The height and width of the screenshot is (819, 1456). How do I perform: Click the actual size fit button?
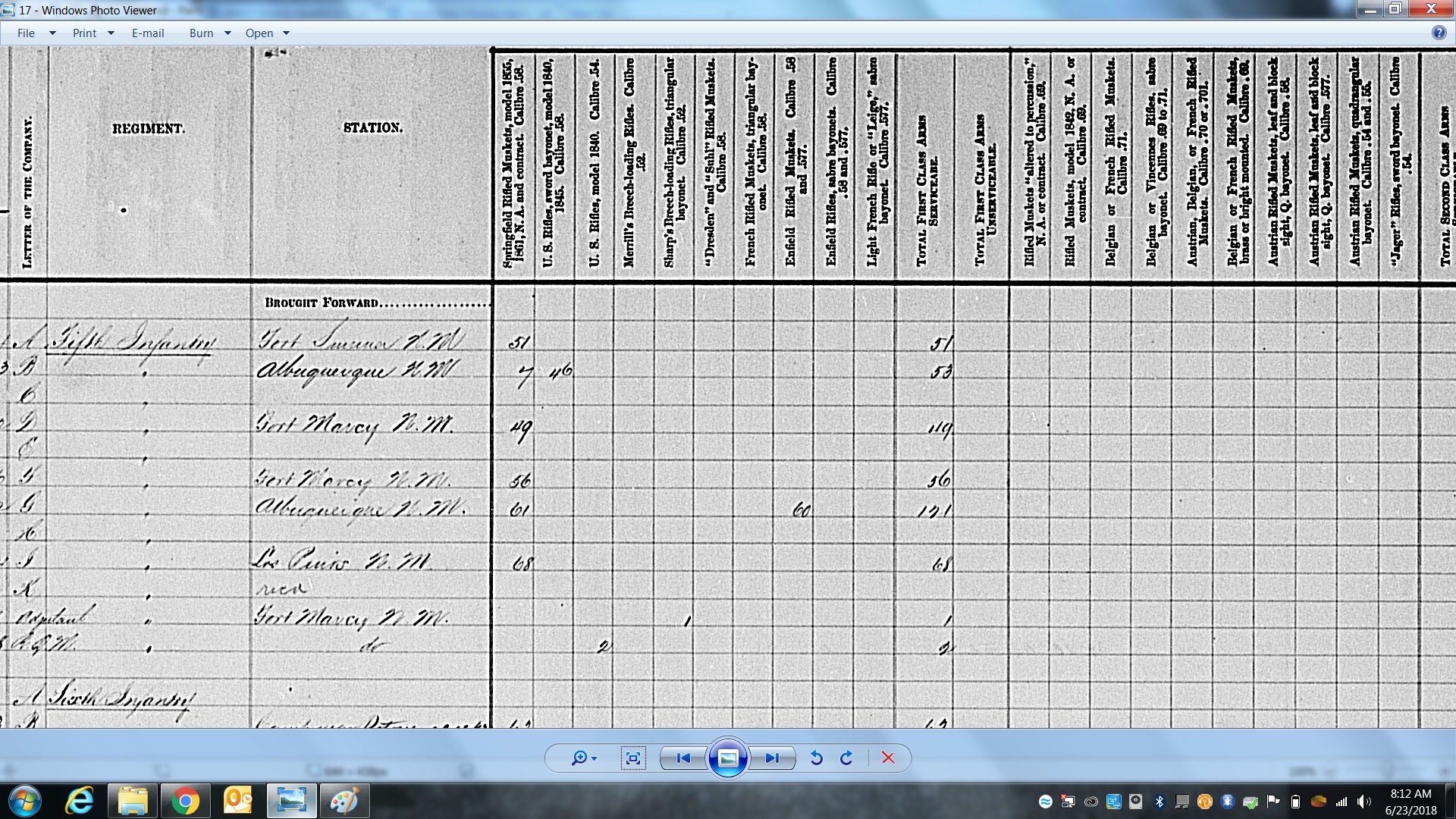click(633, 758)
